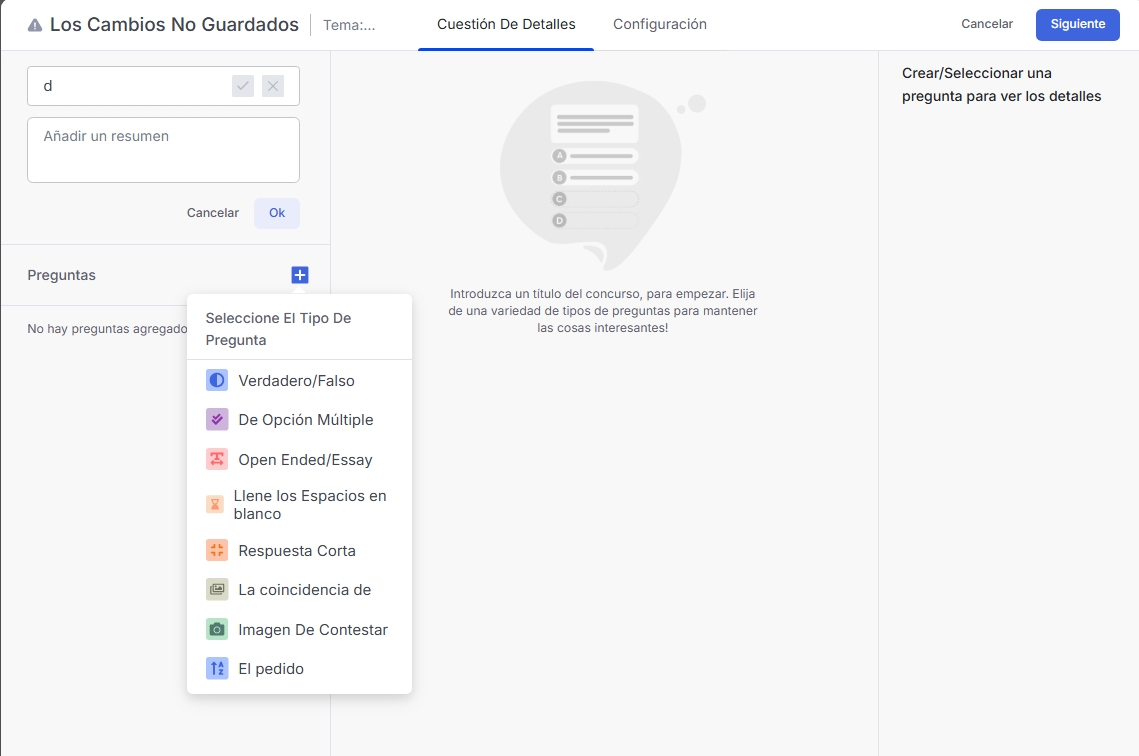The width and height of the screenshot is (1139, 756).
Task: Click Cancelar in the top bar
Action: [x=986, y=24]
